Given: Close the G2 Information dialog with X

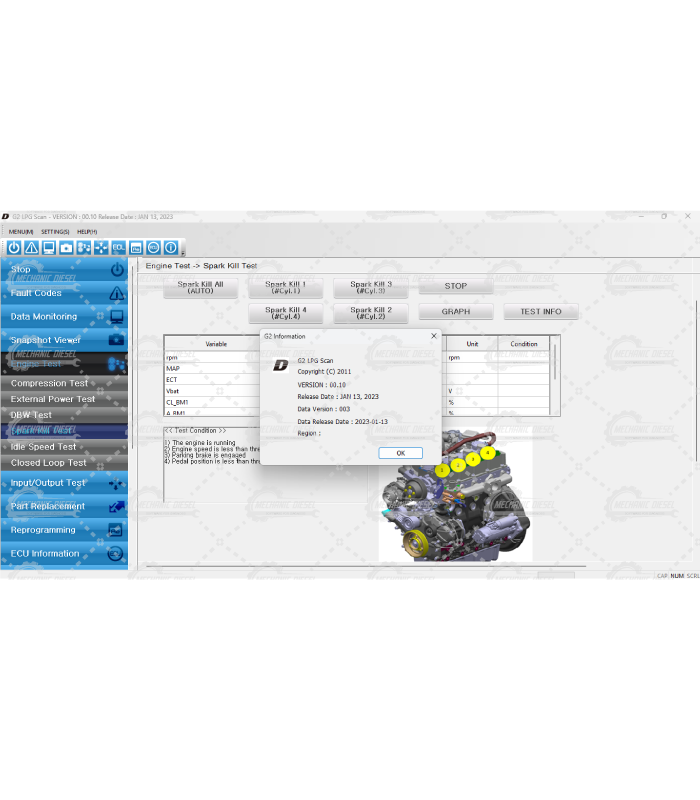Looking at the screenshot, I should pos(433,336).
